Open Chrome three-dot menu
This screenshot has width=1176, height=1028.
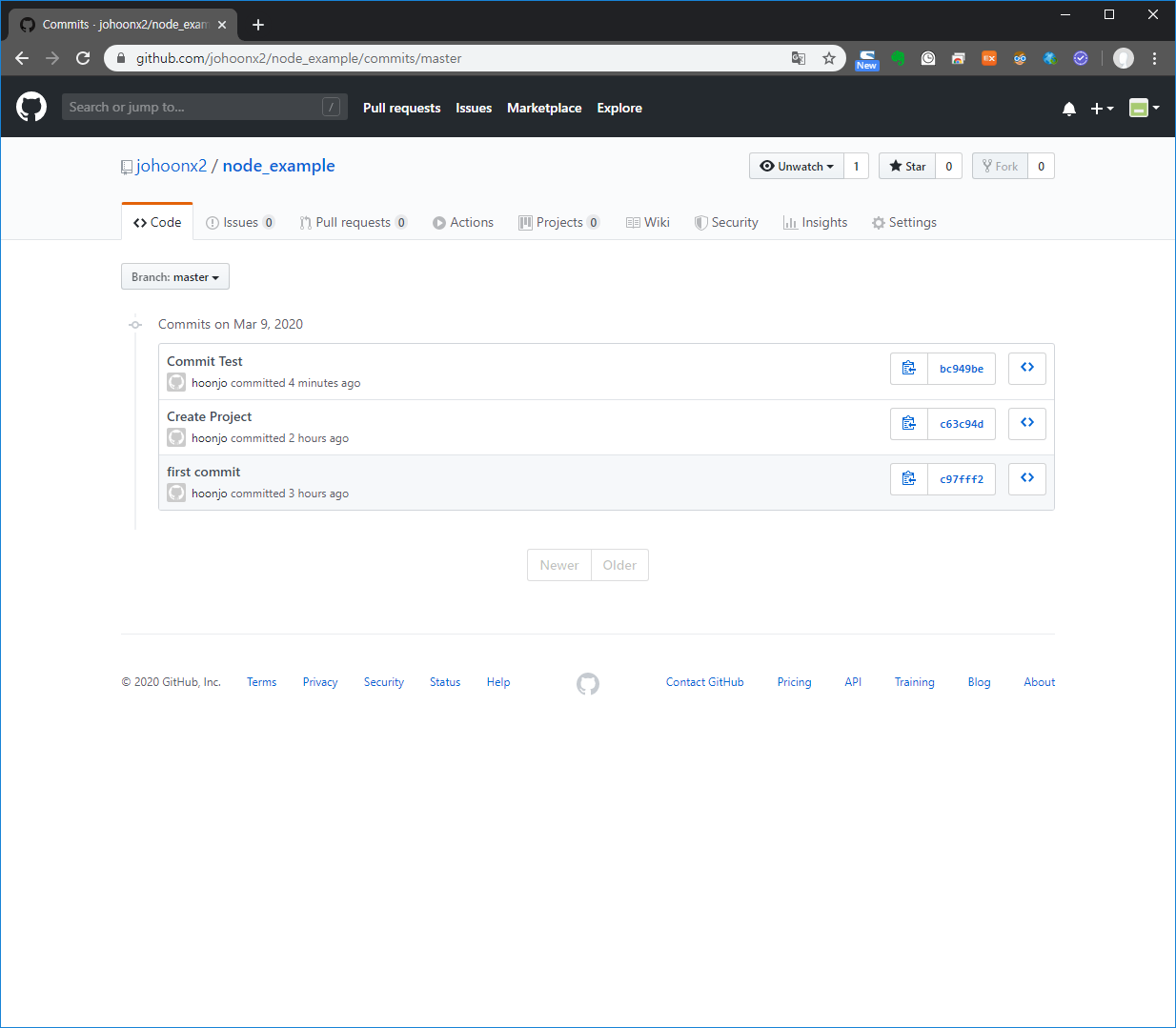[x=1154, y=58]
